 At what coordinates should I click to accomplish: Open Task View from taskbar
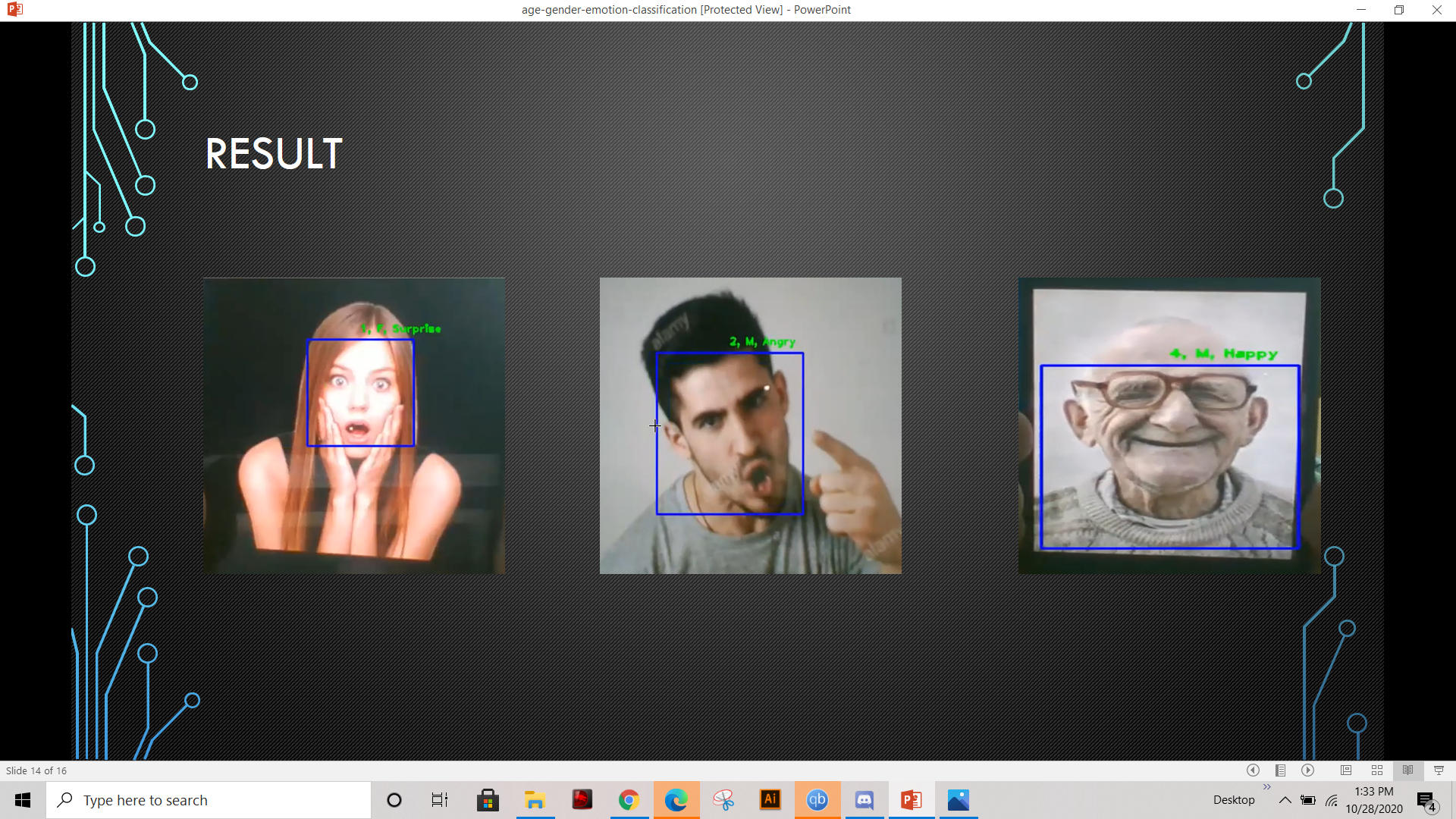(440, 800)
